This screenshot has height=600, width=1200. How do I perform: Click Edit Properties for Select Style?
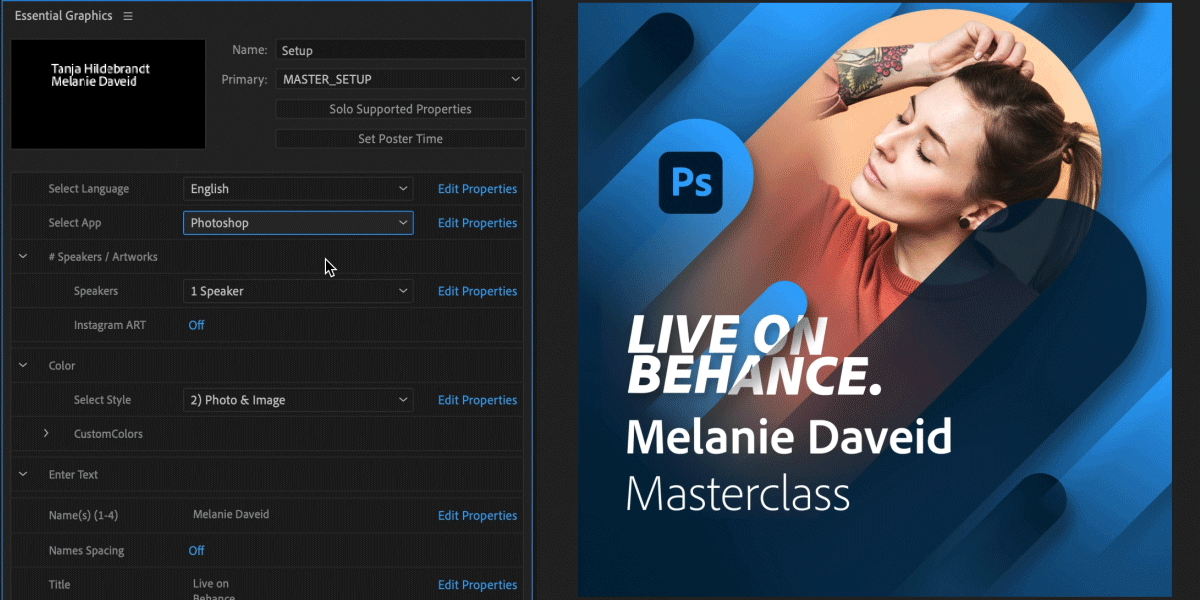[477, 400]
